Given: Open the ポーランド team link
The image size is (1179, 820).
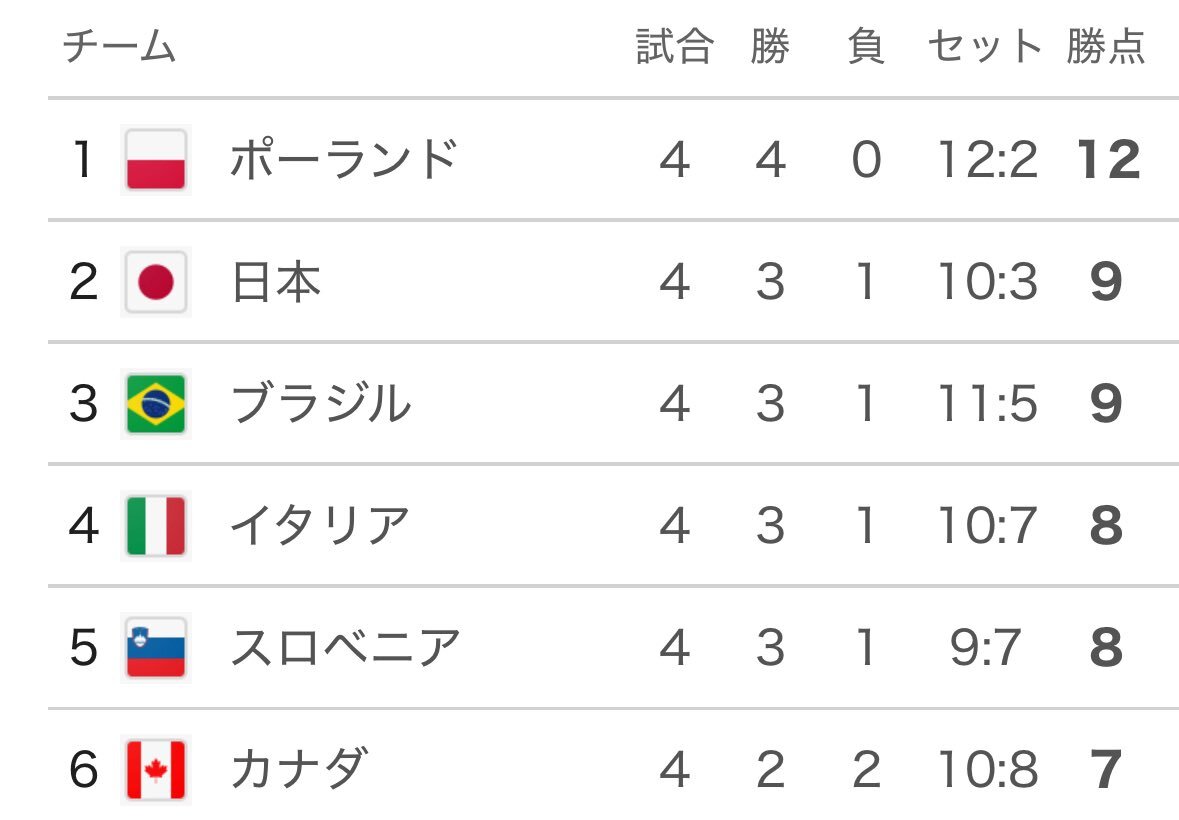Looking at the screenshot, I should [344, 159].
